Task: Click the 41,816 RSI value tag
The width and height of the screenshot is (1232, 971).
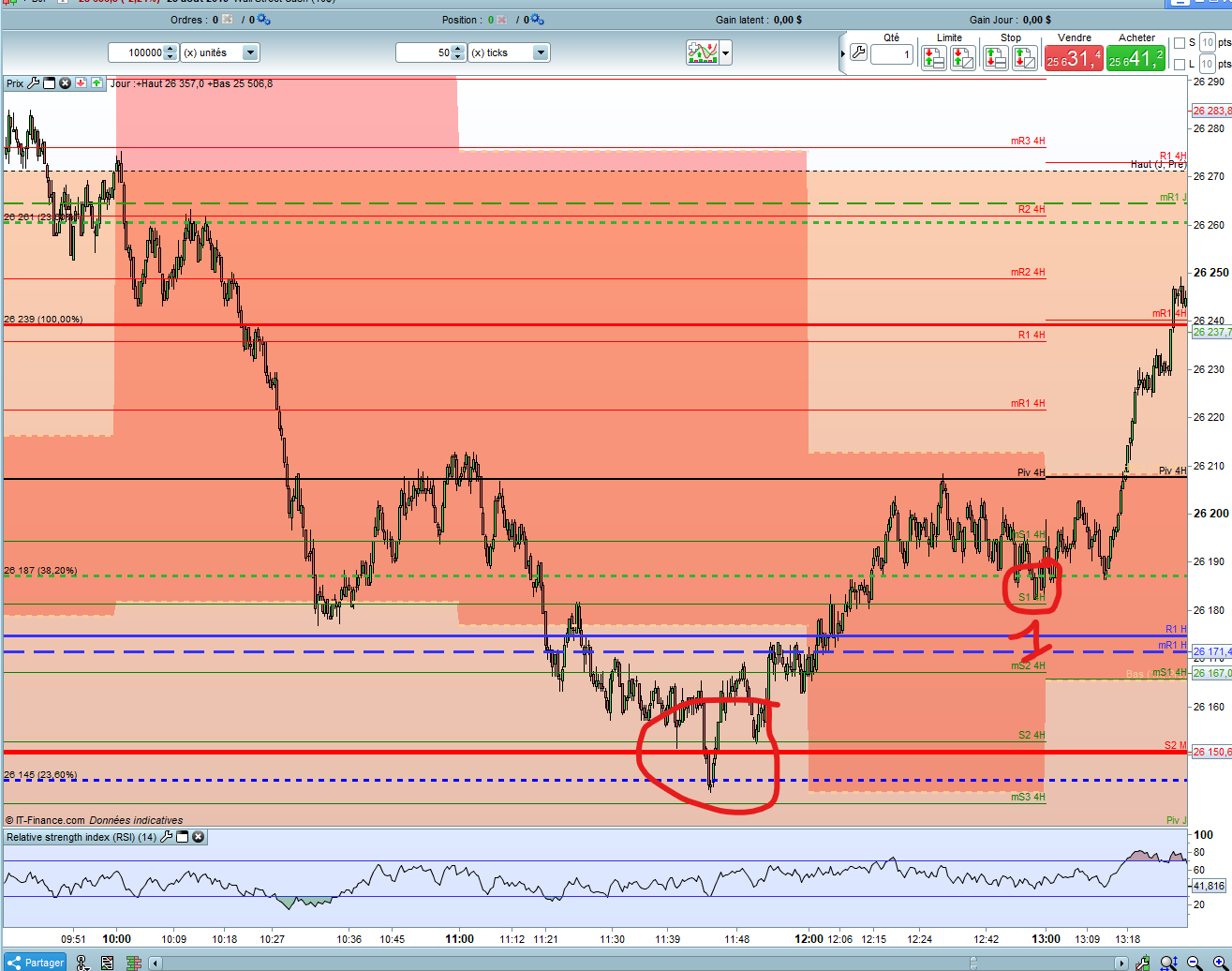Action: [x=1209, y=886]
